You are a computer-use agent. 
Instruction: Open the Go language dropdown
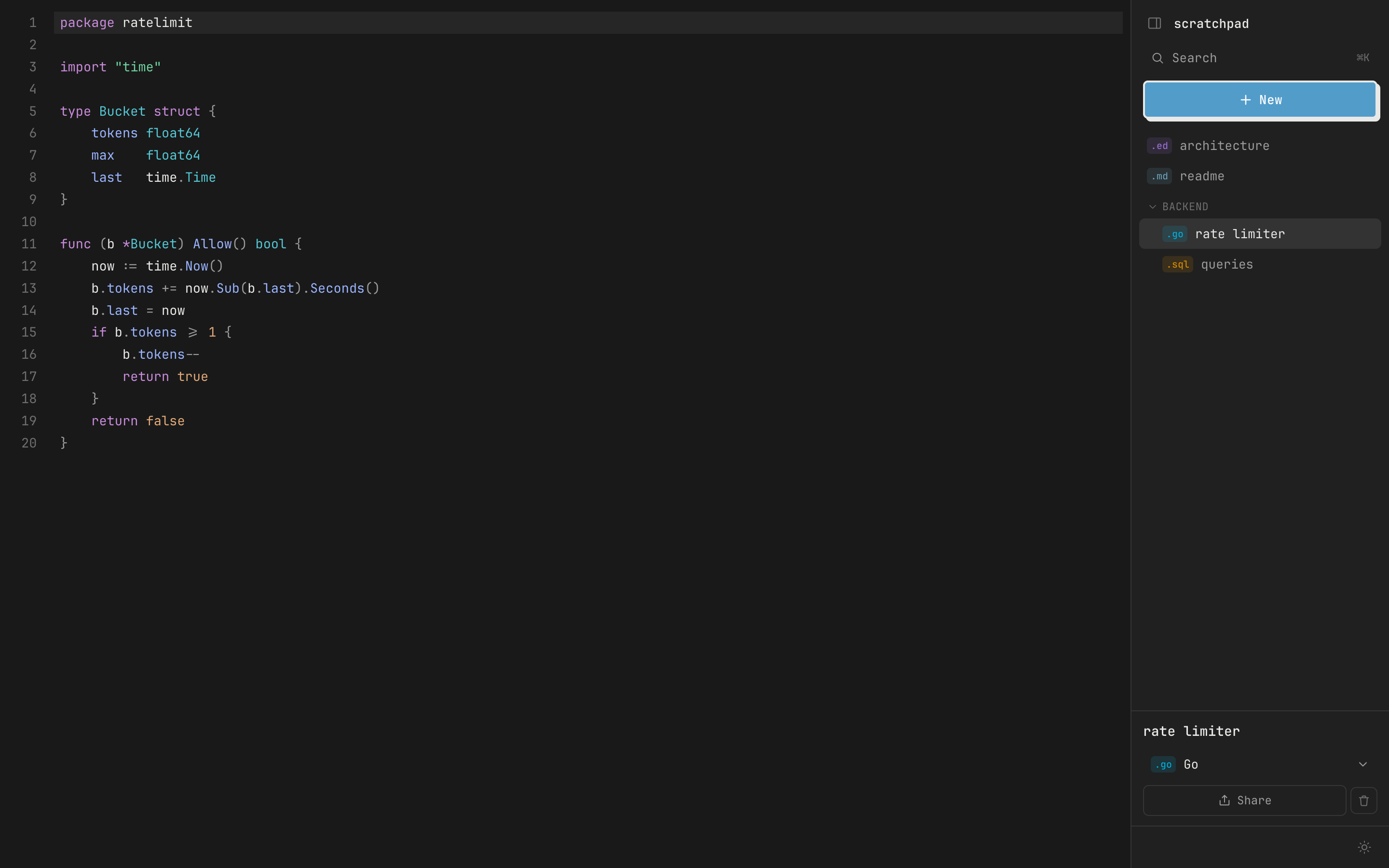1260,764
